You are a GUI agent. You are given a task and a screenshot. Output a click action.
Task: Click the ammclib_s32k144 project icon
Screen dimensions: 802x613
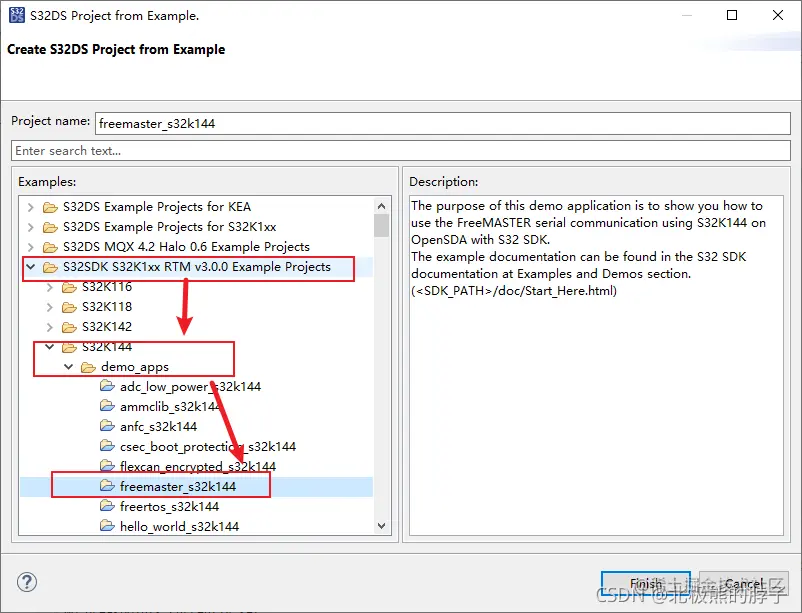tap(107, 406)
